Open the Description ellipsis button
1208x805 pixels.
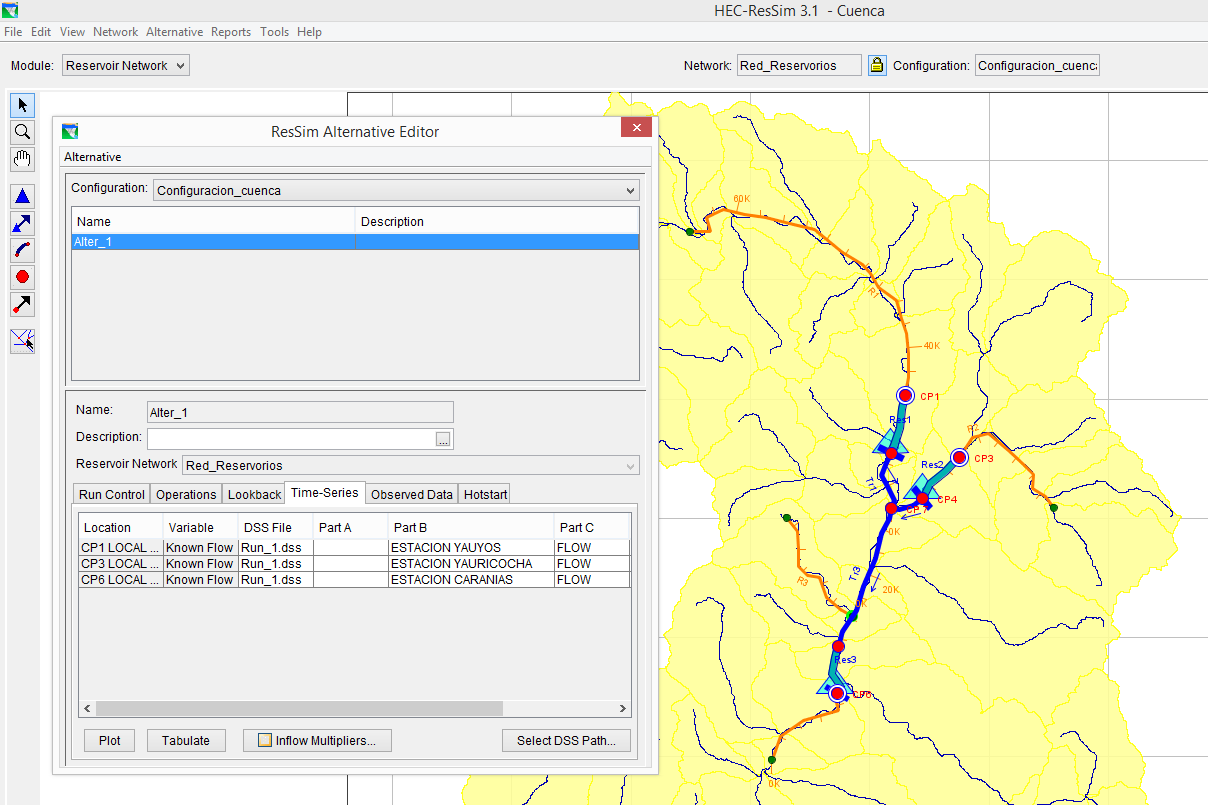point(444,439)
